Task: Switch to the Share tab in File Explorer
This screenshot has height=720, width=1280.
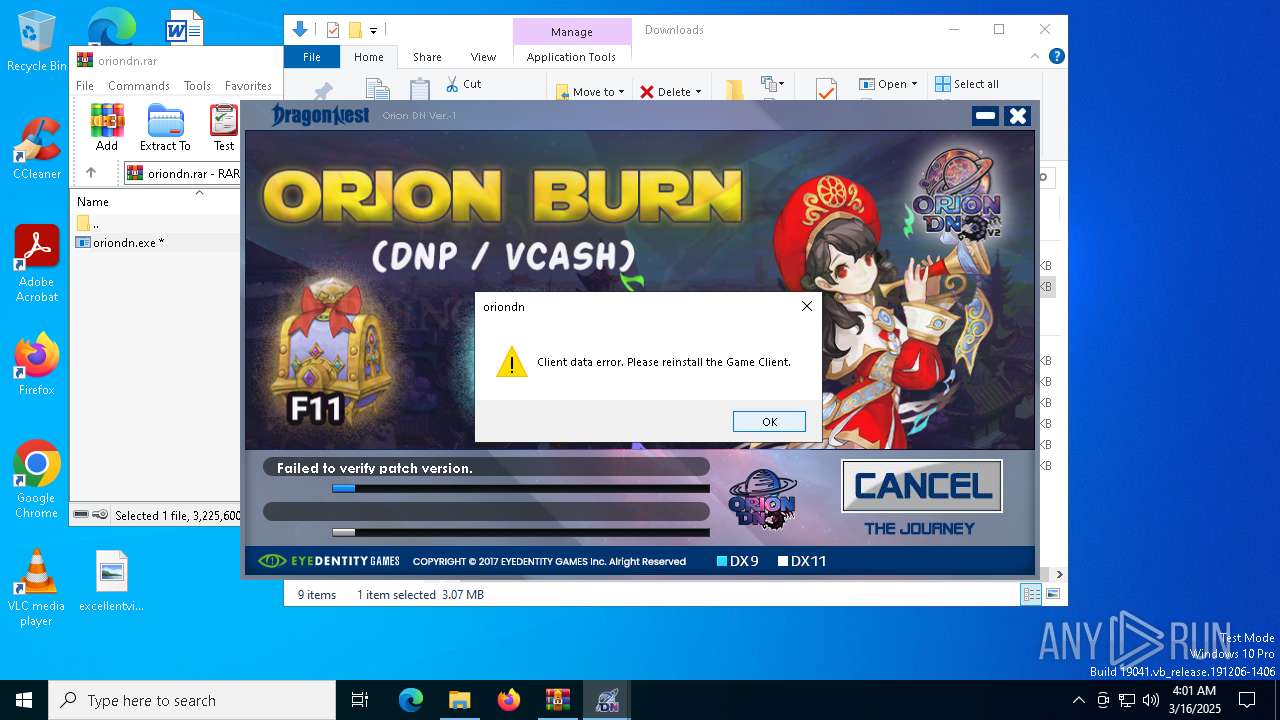Action: [427, 57]
